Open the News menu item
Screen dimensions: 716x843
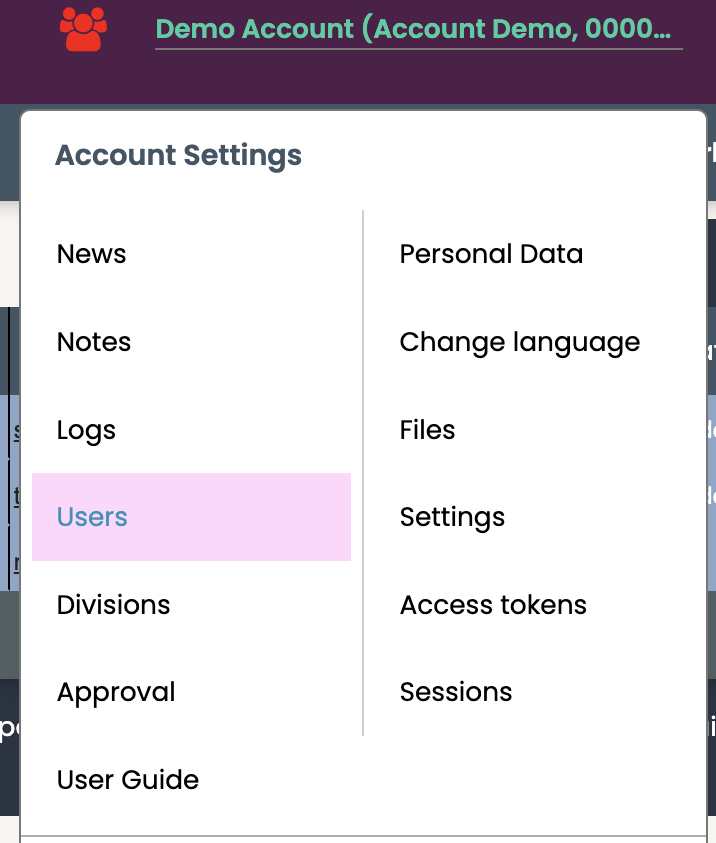91,254
